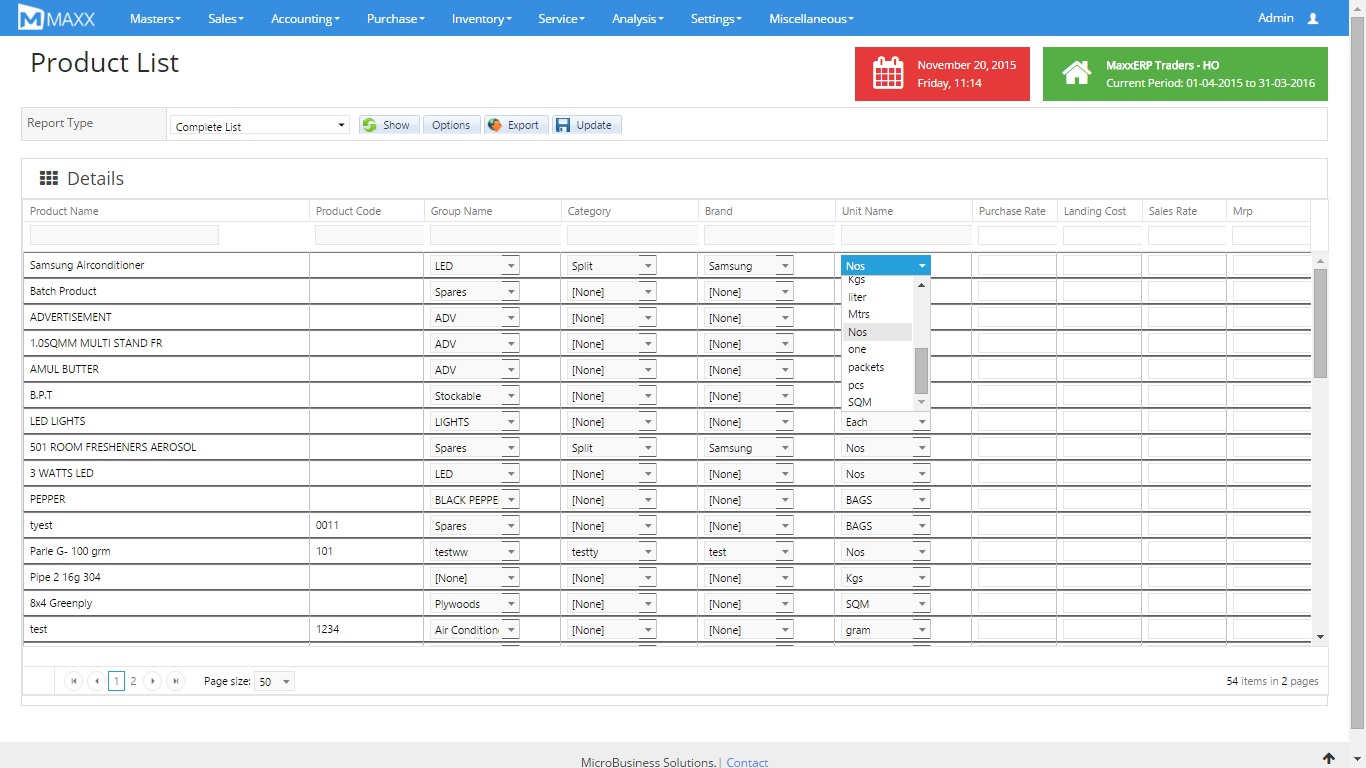Go to last page using pager icon
Screen dimensions: 1366x768
(176, 681)
